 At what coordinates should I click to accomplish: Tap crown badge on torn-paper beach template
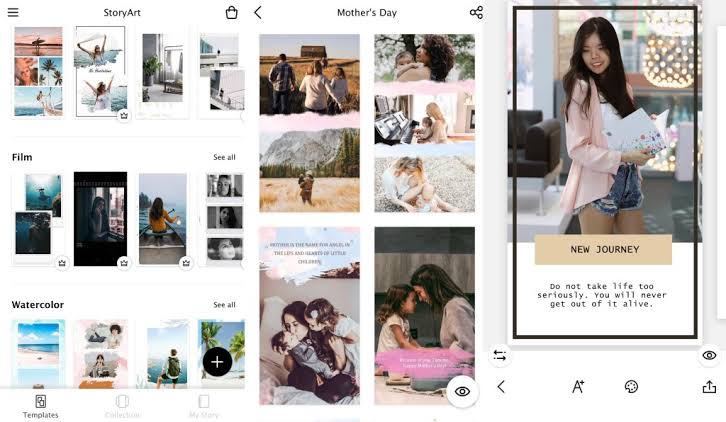click(124, 115)
